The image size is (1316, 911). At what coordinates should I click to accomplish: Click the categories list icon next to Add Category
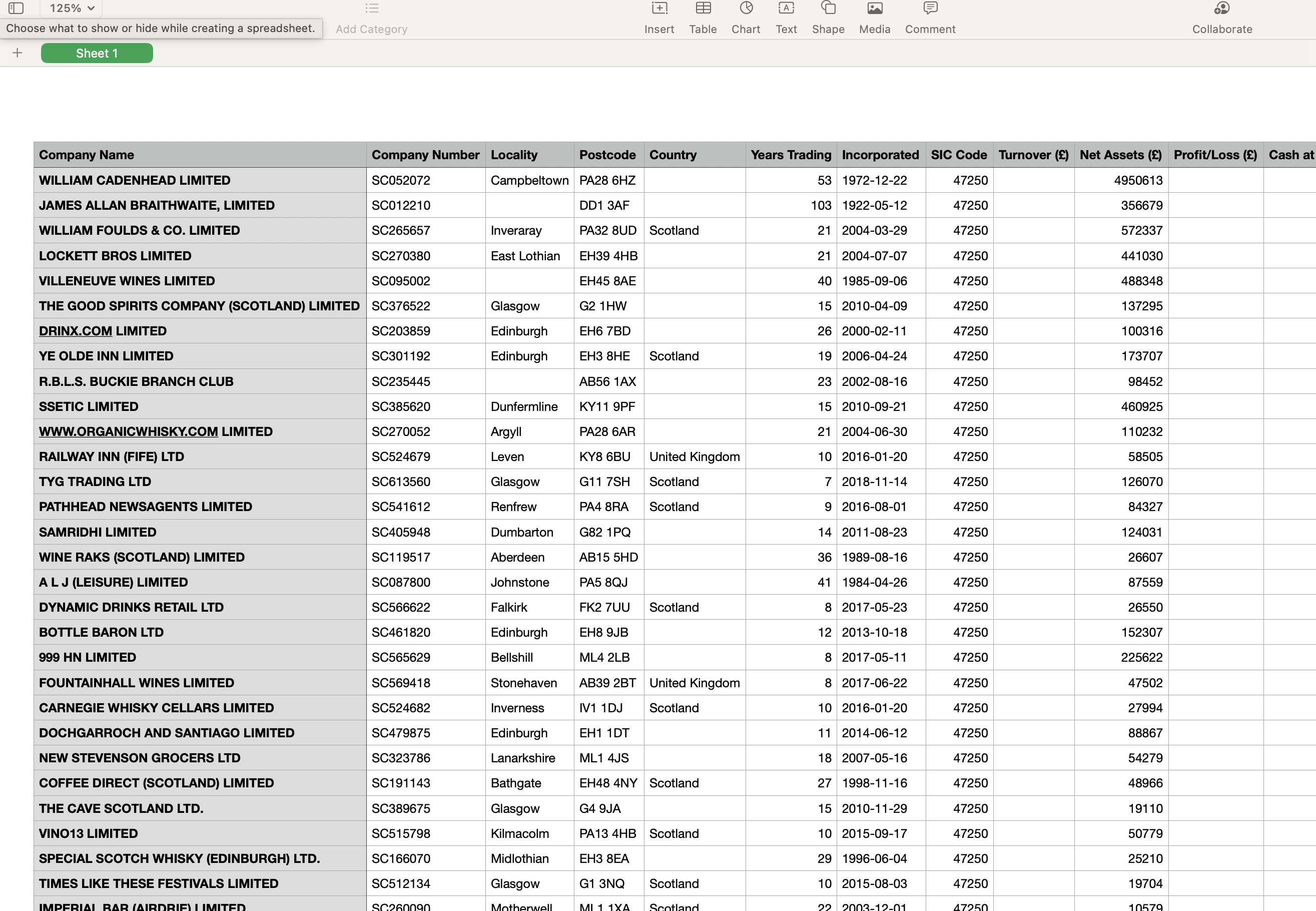(x=372, y=9)
